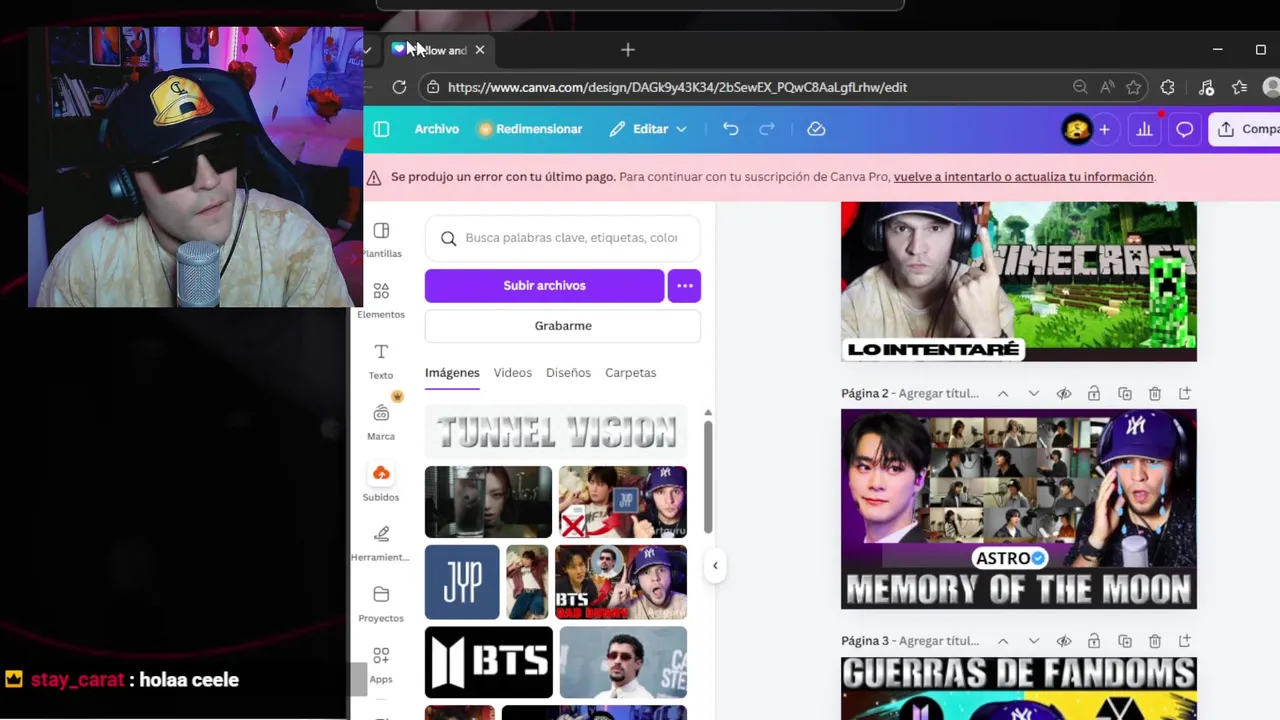Delete Página 2 with the trash icon
This screenshot has height=720, width=1280.
point(1155,394)
